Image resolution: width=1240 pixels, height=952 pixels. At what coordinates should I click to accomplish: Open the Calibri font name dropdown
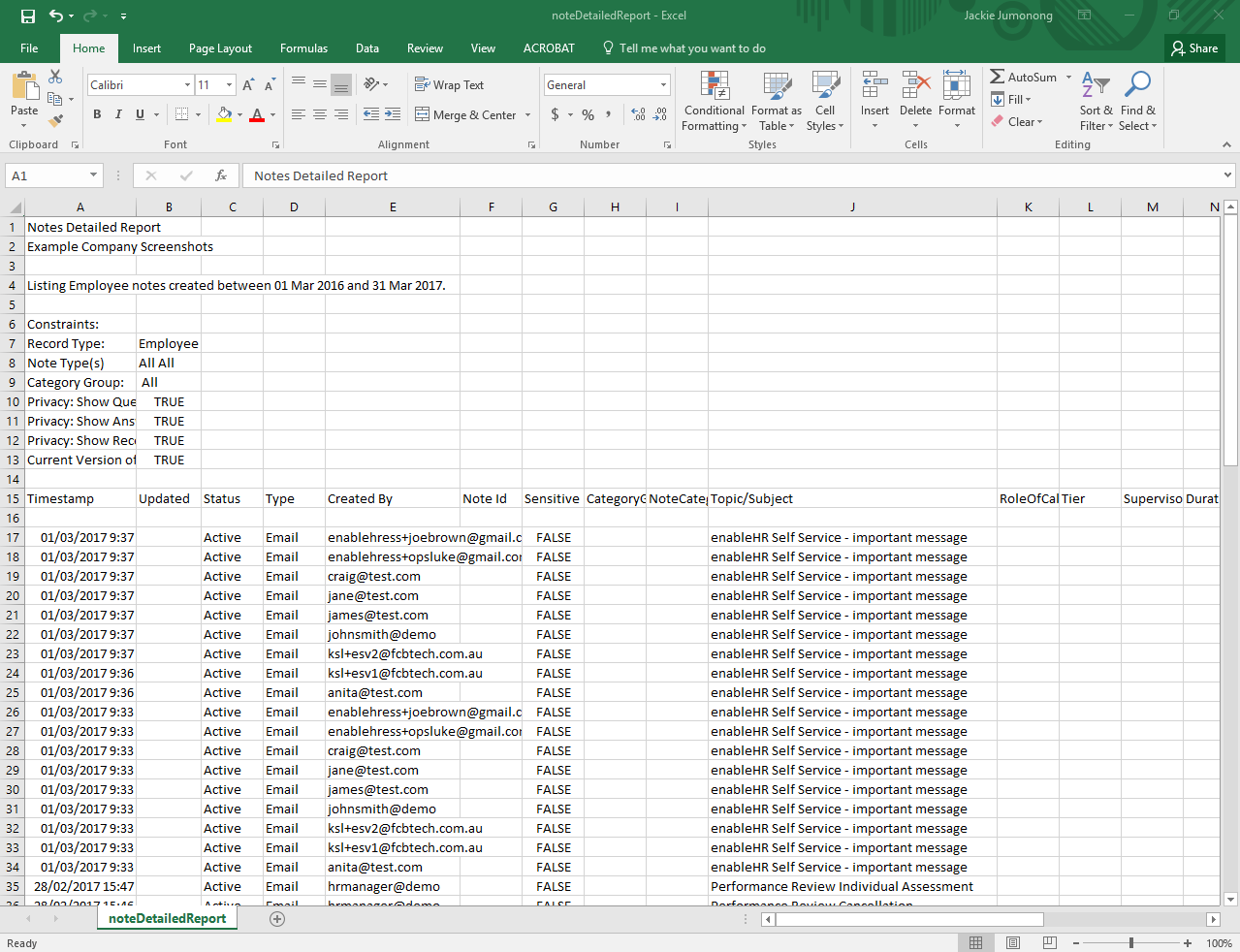coord(187,85)
